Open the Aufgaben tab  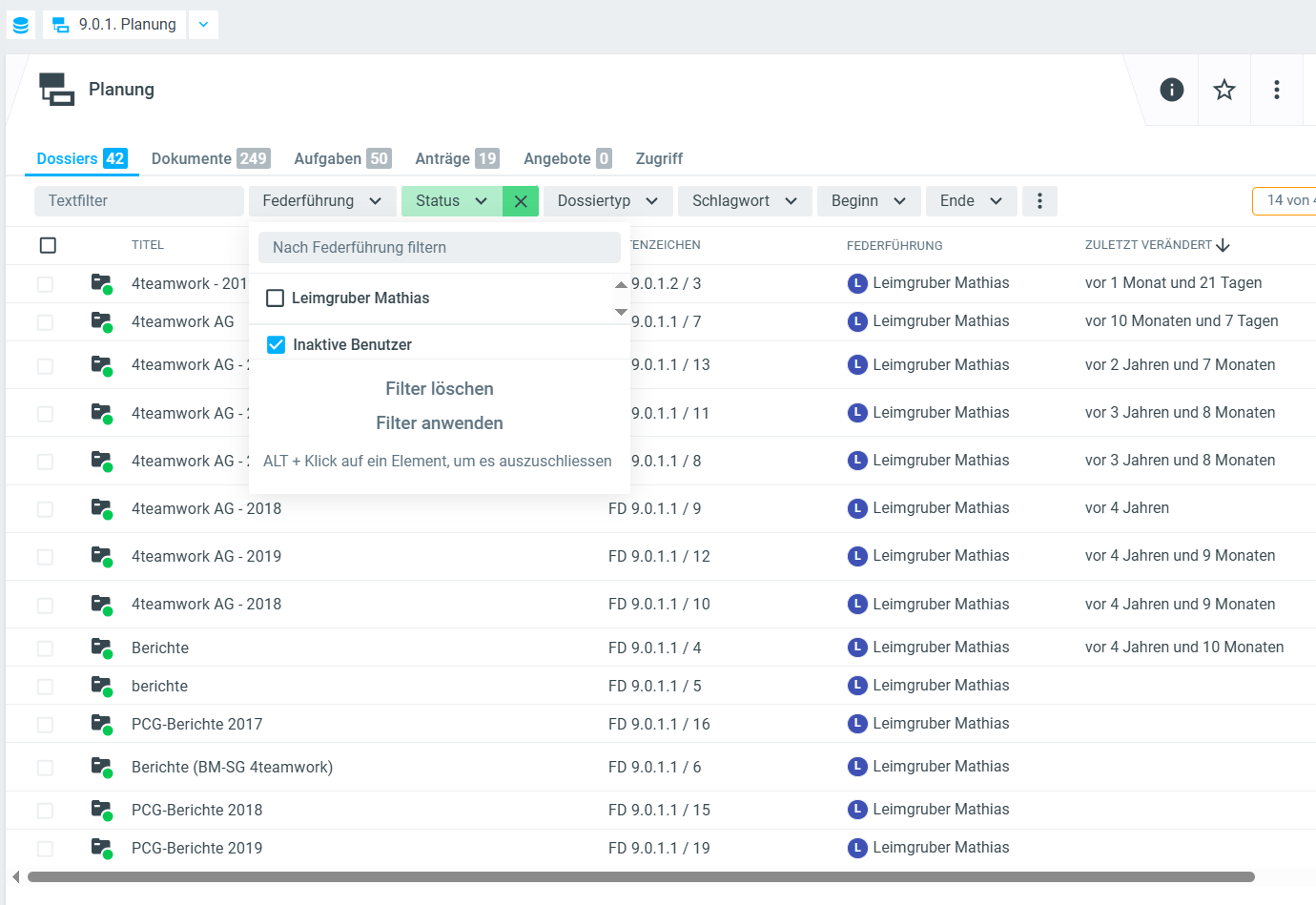click(341, 158)
